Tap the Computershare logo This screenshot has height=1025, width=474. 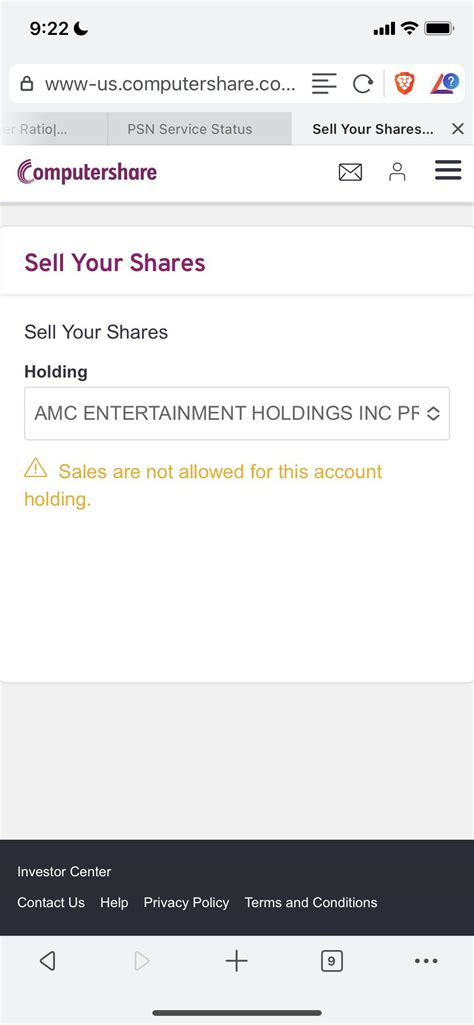[x=87, y=172]
